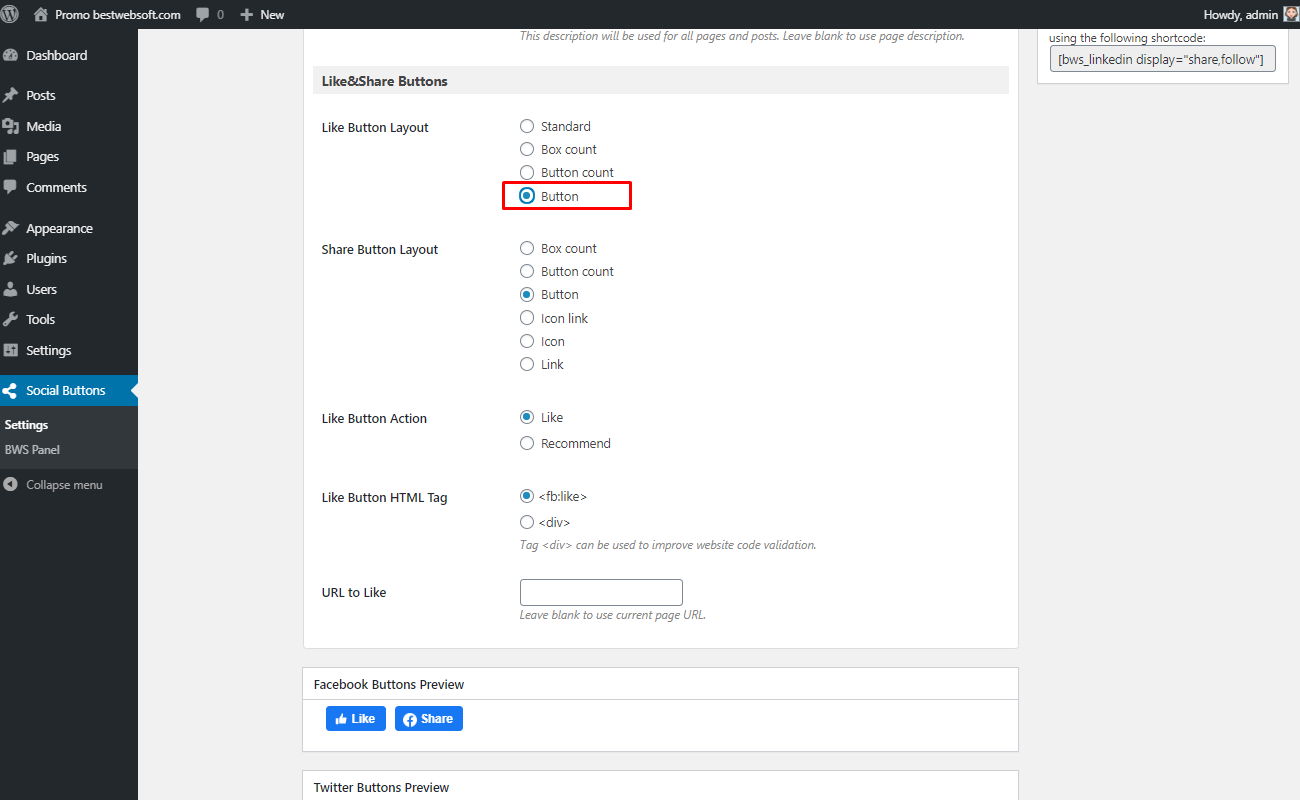Choose Recommend as the button action
This screenshot has width=1300, height=800.
(527, 443)
